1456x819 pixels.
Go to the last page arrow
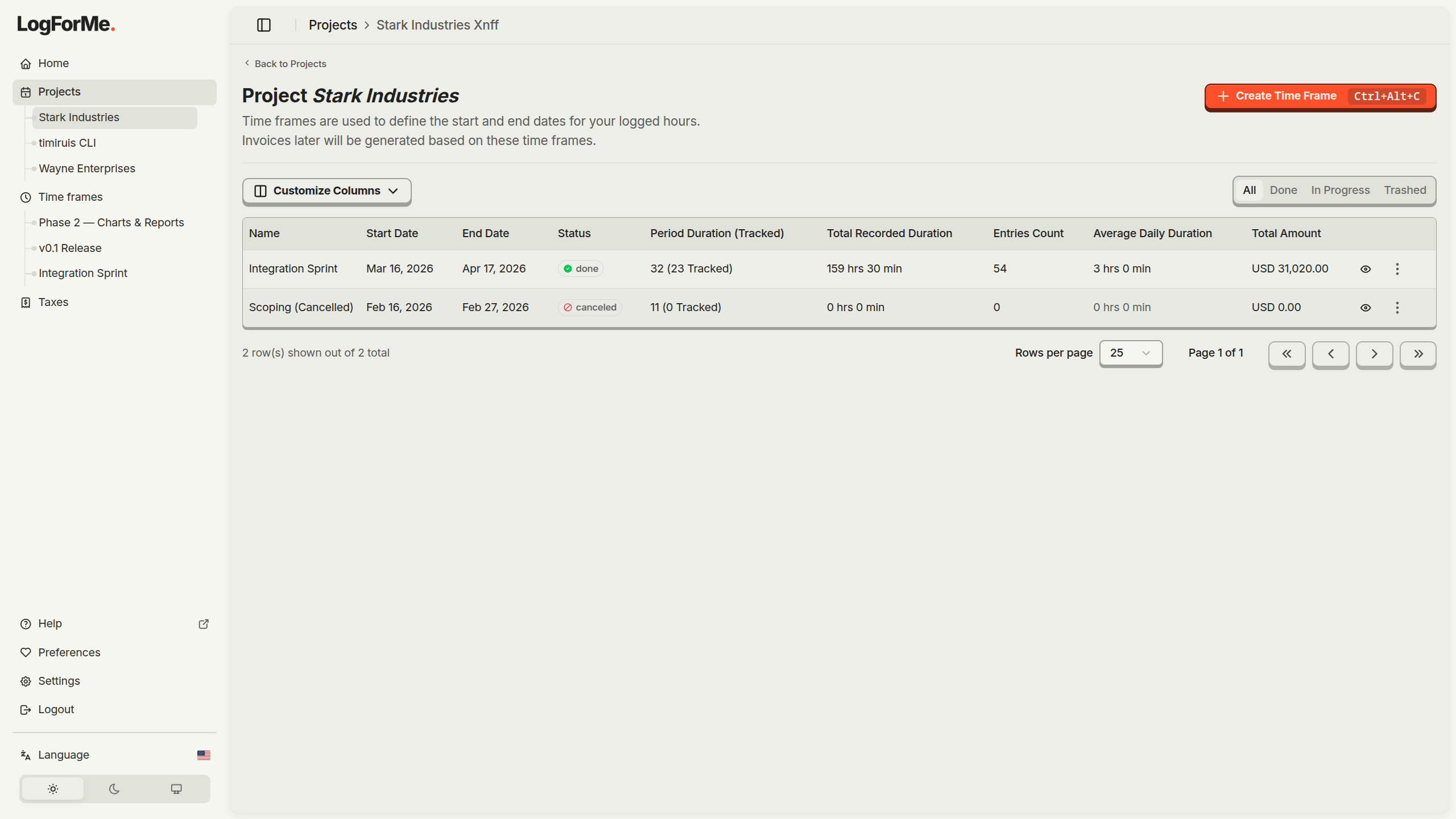1418,354
